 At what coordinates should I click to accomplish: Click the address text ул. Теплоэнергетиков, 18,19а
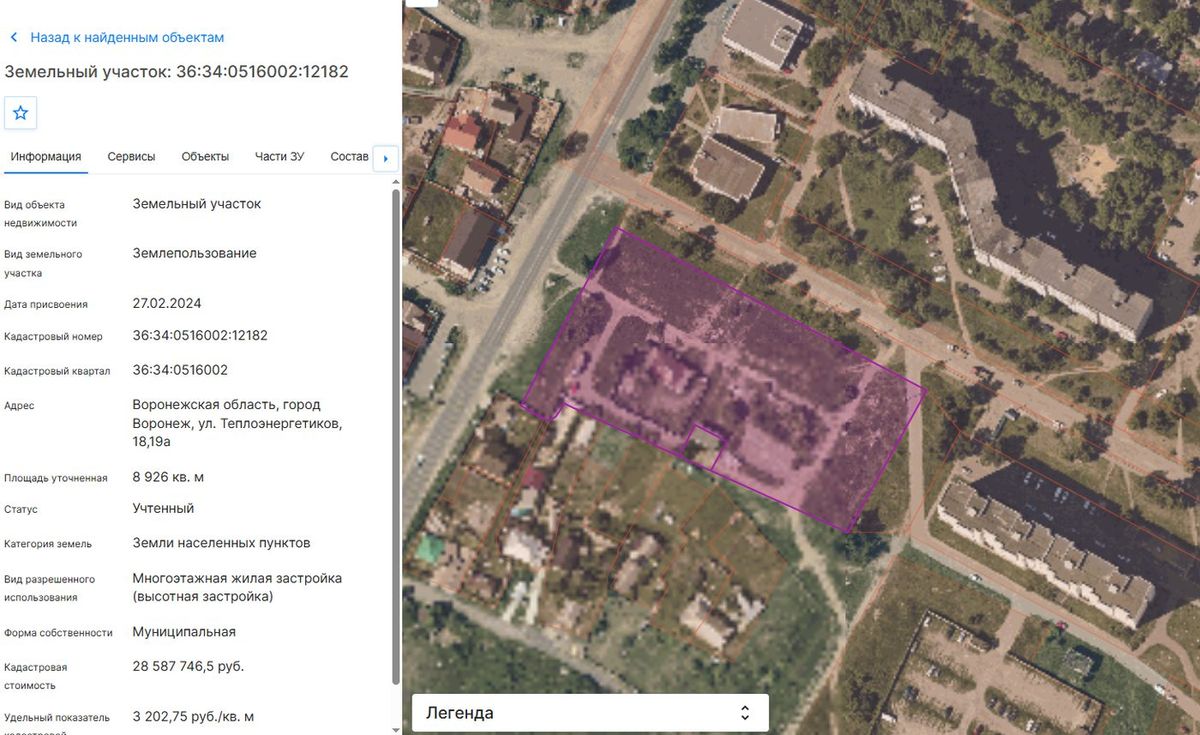[238, 433]
